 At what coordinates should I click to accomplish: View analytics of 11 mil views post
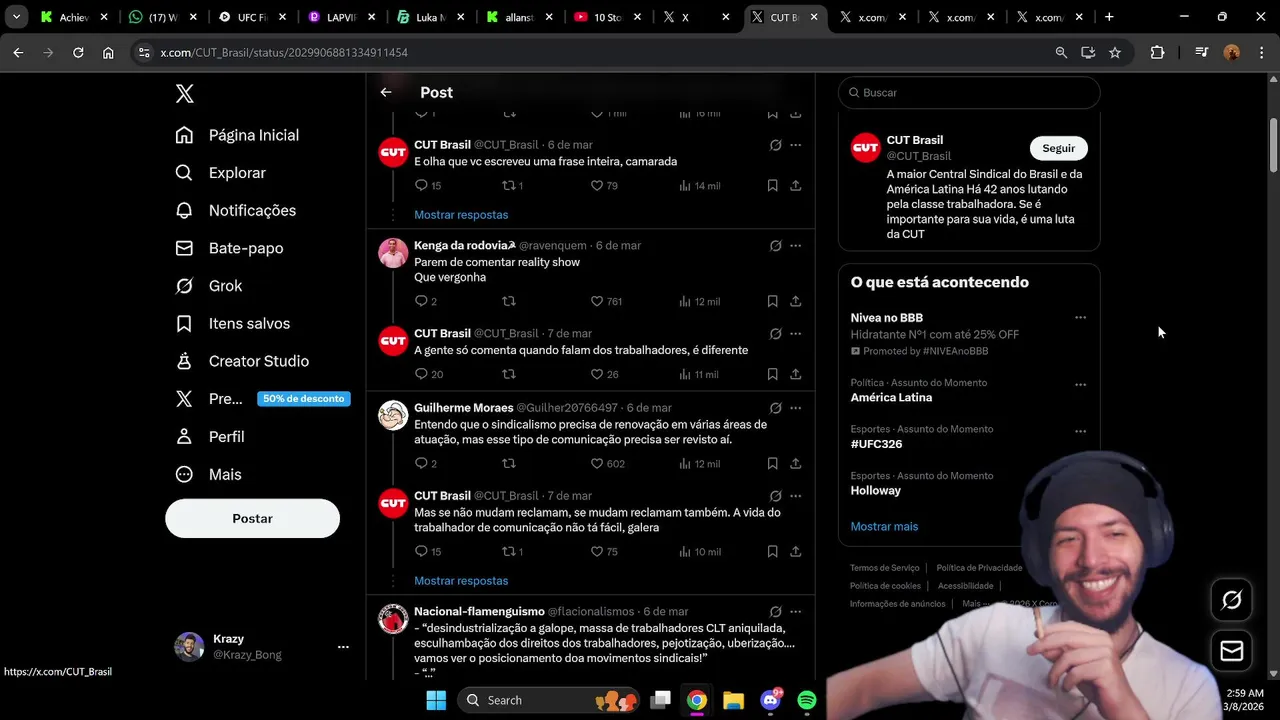point(699,375)
